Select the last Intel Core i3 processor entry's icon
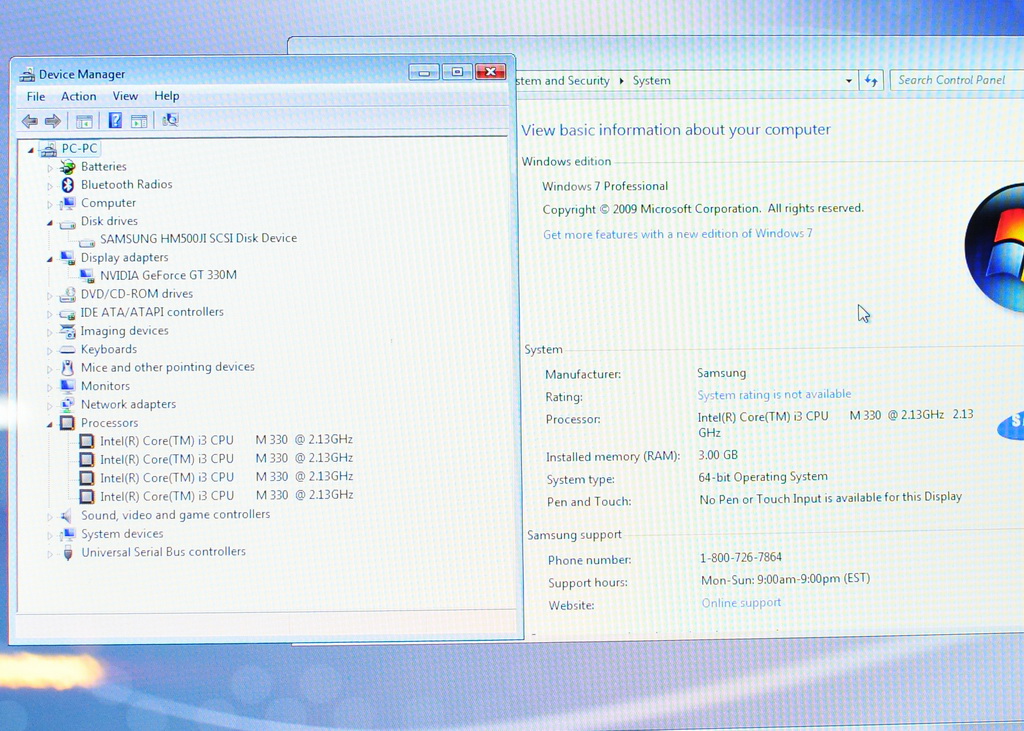The image size is (1024, 731). (x=86, y=497)
